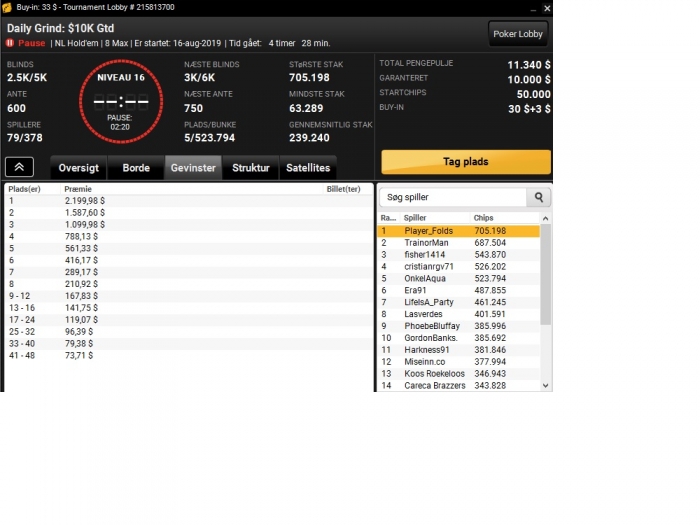700x525 pixels.
Task: Click the search magnifier icon
Action: point(539,197)
